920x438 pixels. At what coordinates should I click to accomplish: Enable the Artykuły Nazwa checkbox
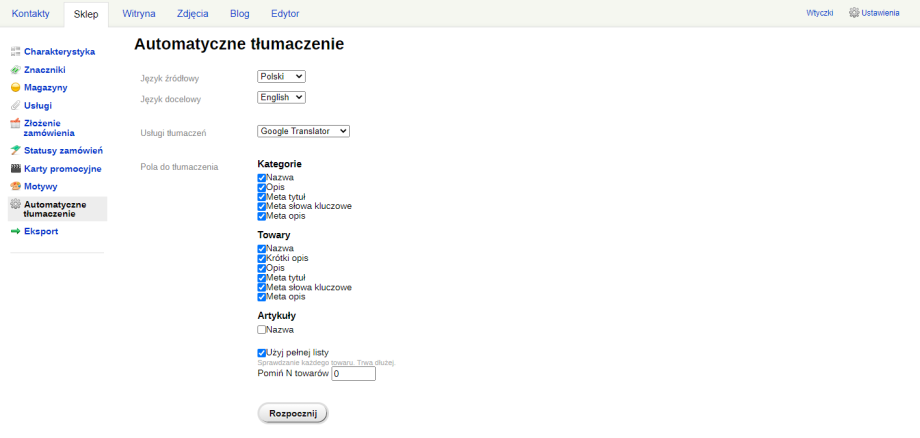coord(262,330)
